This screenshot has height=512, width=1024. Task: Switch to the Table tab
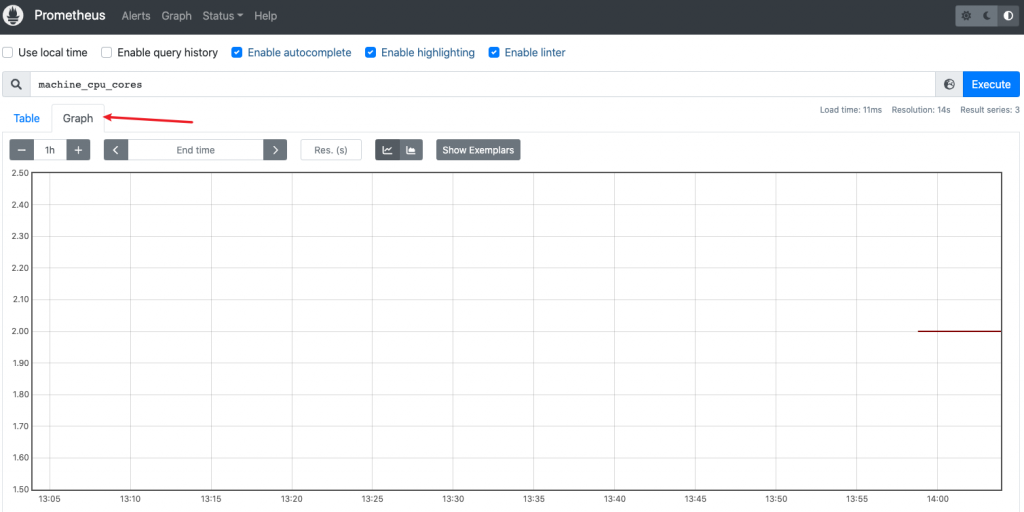tap(27, 118)
